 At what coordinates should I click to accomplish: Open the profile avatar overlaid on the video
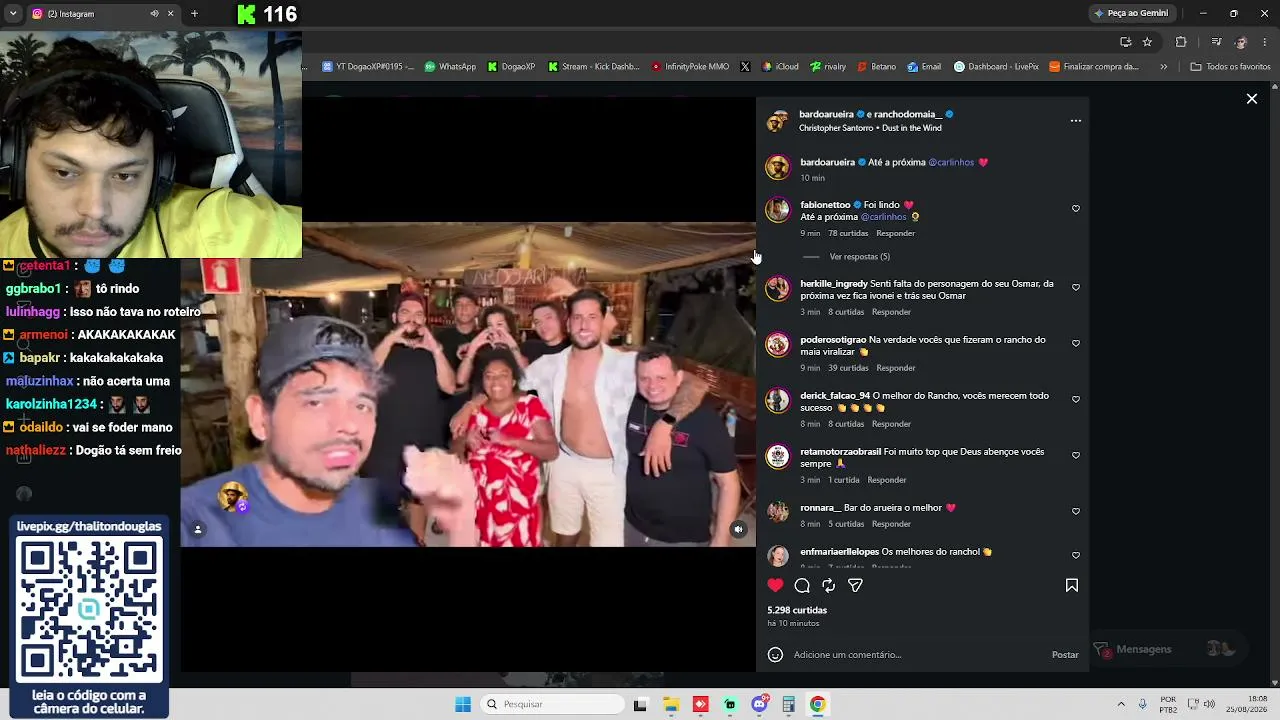[233, 497]
